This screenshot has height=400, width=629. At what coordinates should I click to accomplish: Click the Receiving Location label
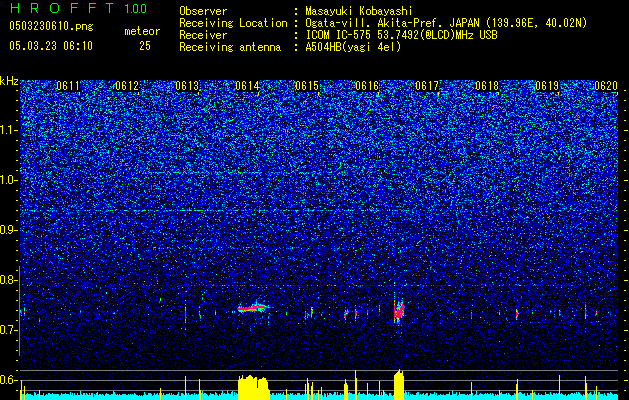coord(233,23)
